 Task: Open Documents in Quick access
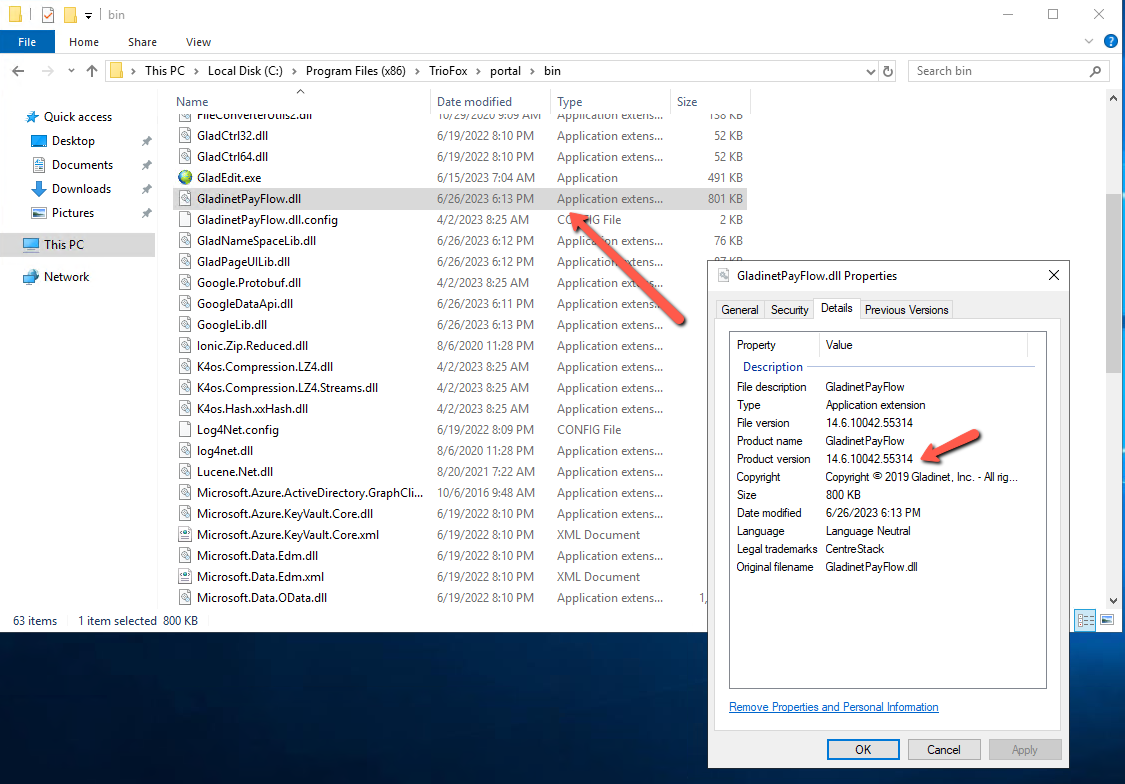[83, 165]
